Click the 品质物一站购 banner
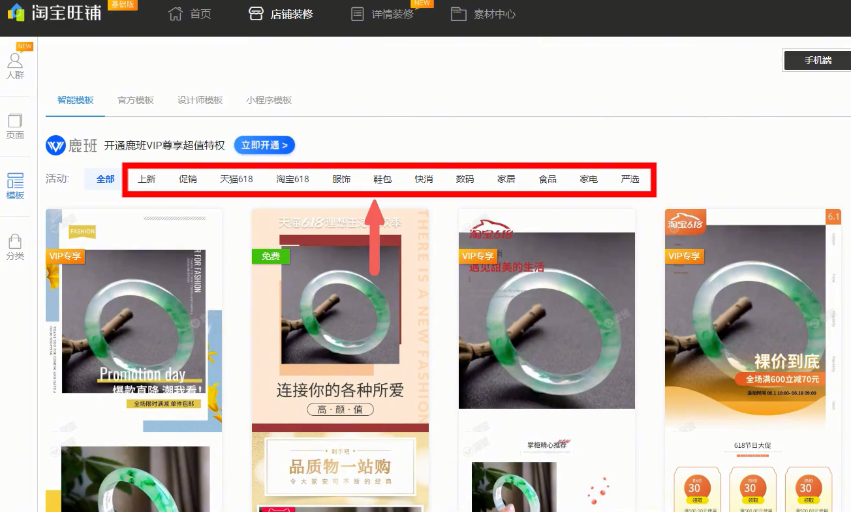Screen dimensions: 851x512 pos(340,468)
